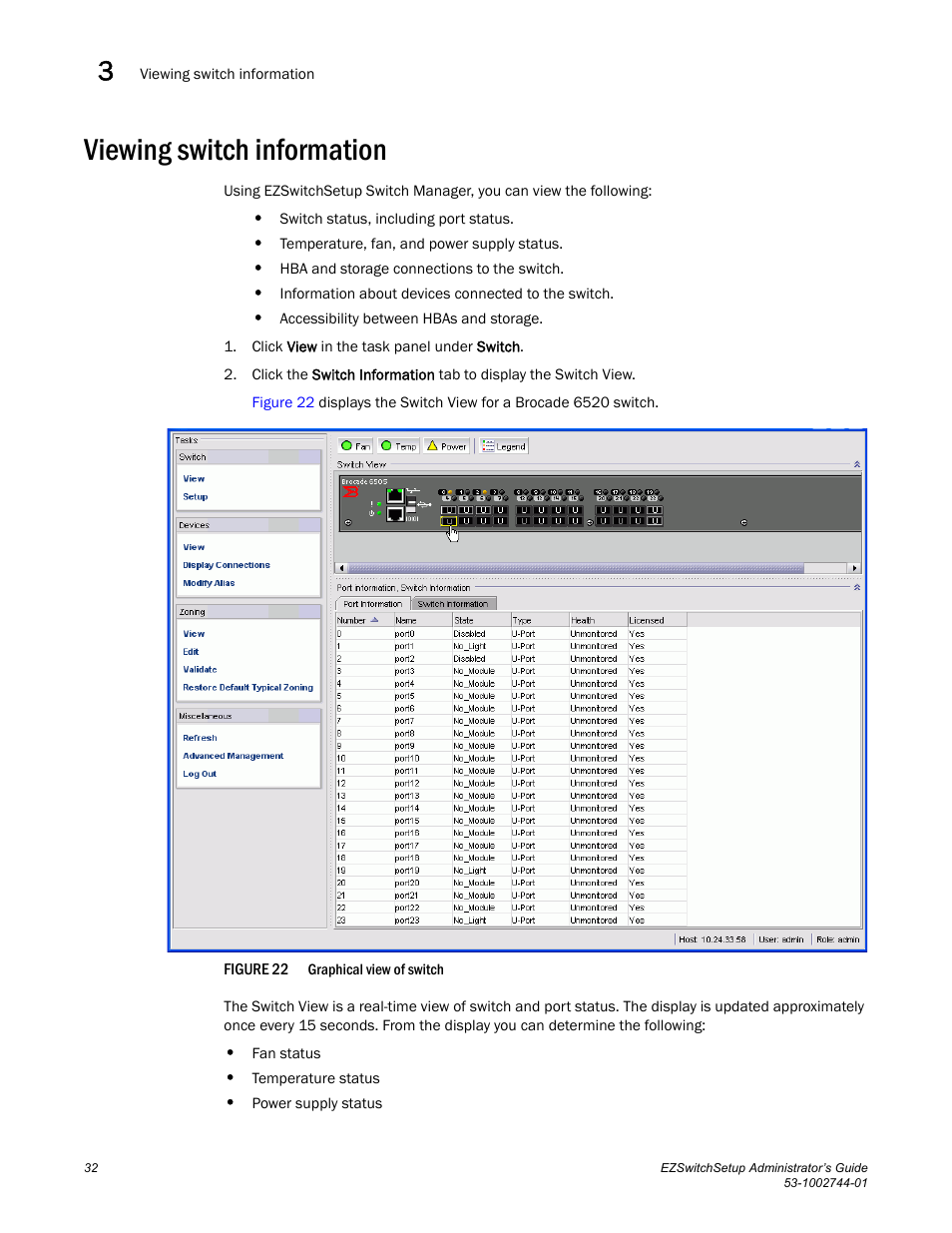The width and height of the screenshot is (952, 1233).
Task: Open the Legend window
Action: pyautogui.click(x=503, y=446)
